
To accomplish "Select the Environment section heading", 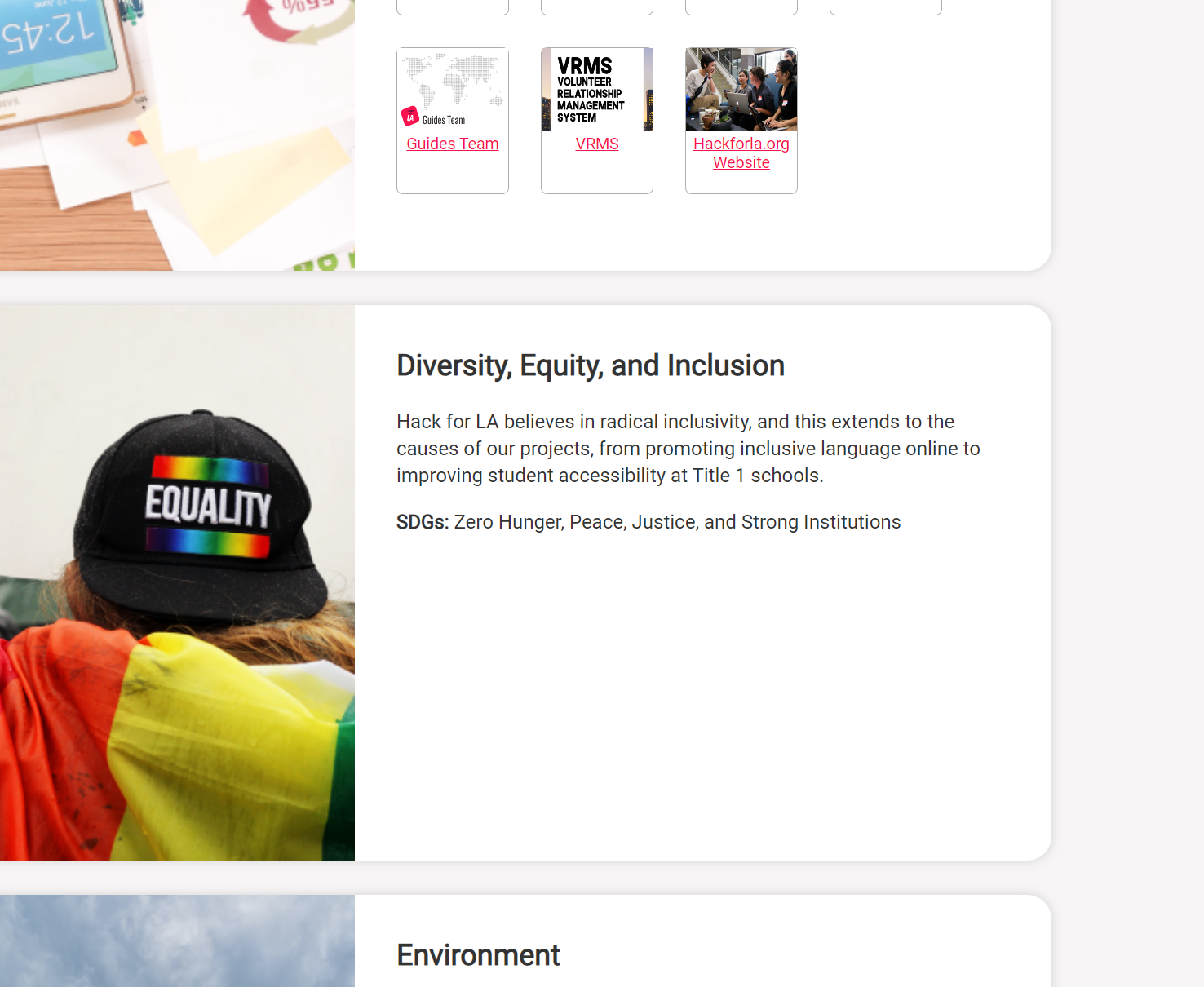I will [478, 955].
